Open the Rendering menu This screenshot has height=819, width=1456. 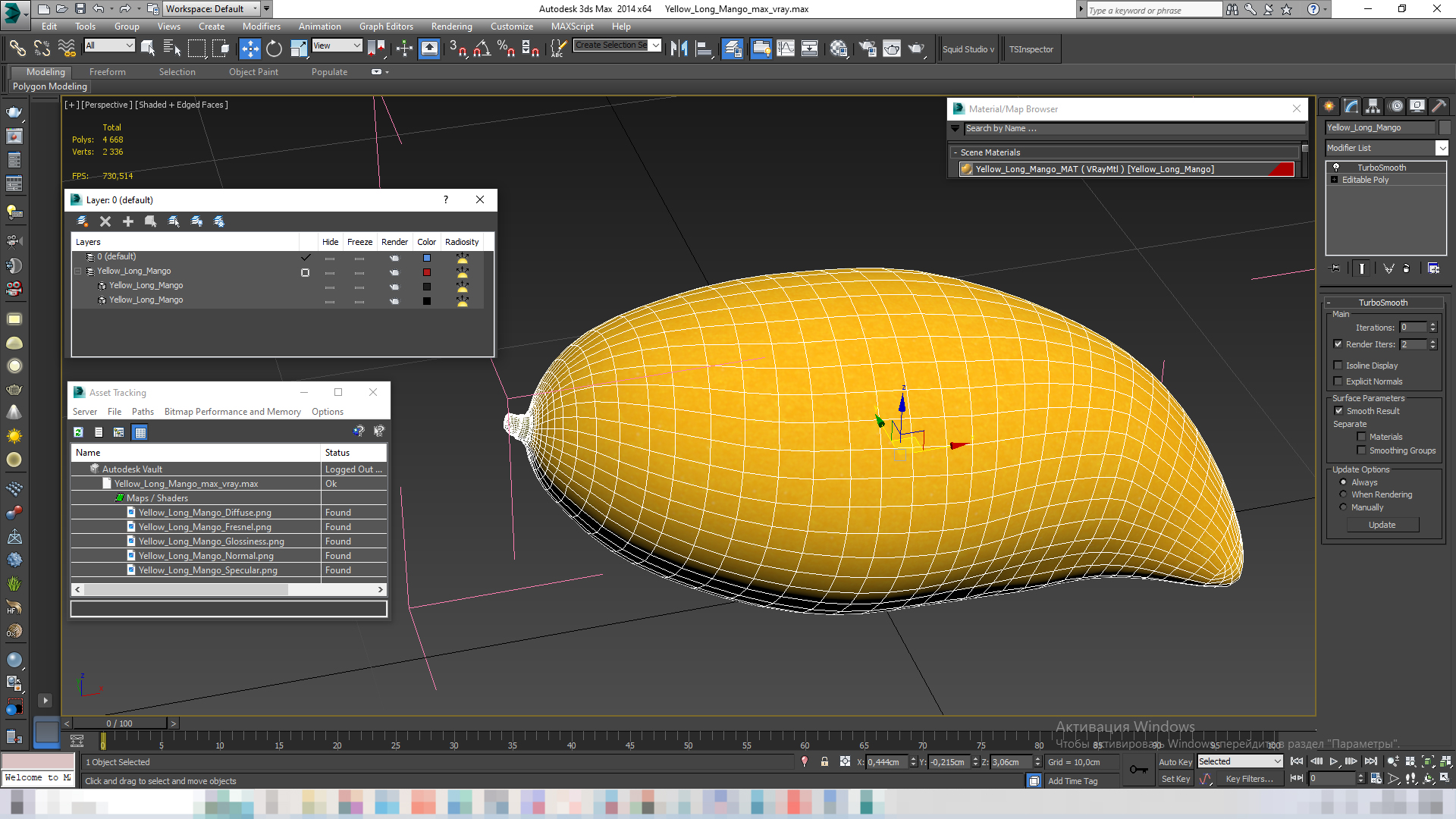(x=452, y=27)
